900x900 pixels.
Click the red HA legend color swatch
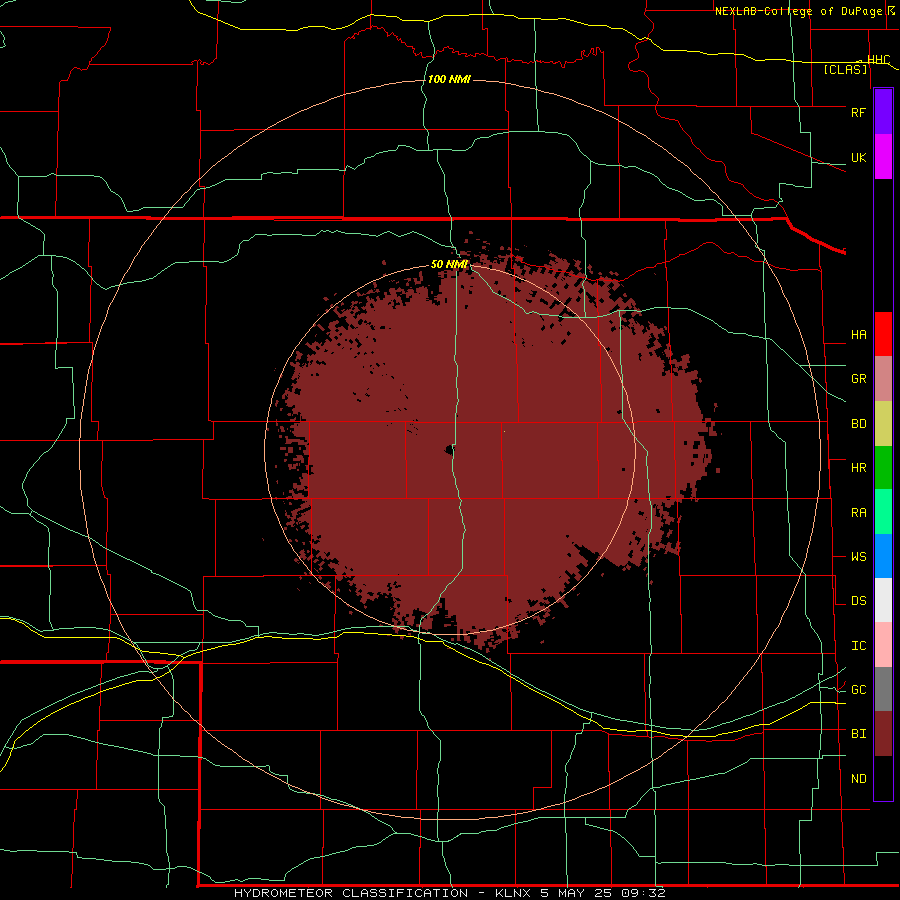tap(883, 334)
